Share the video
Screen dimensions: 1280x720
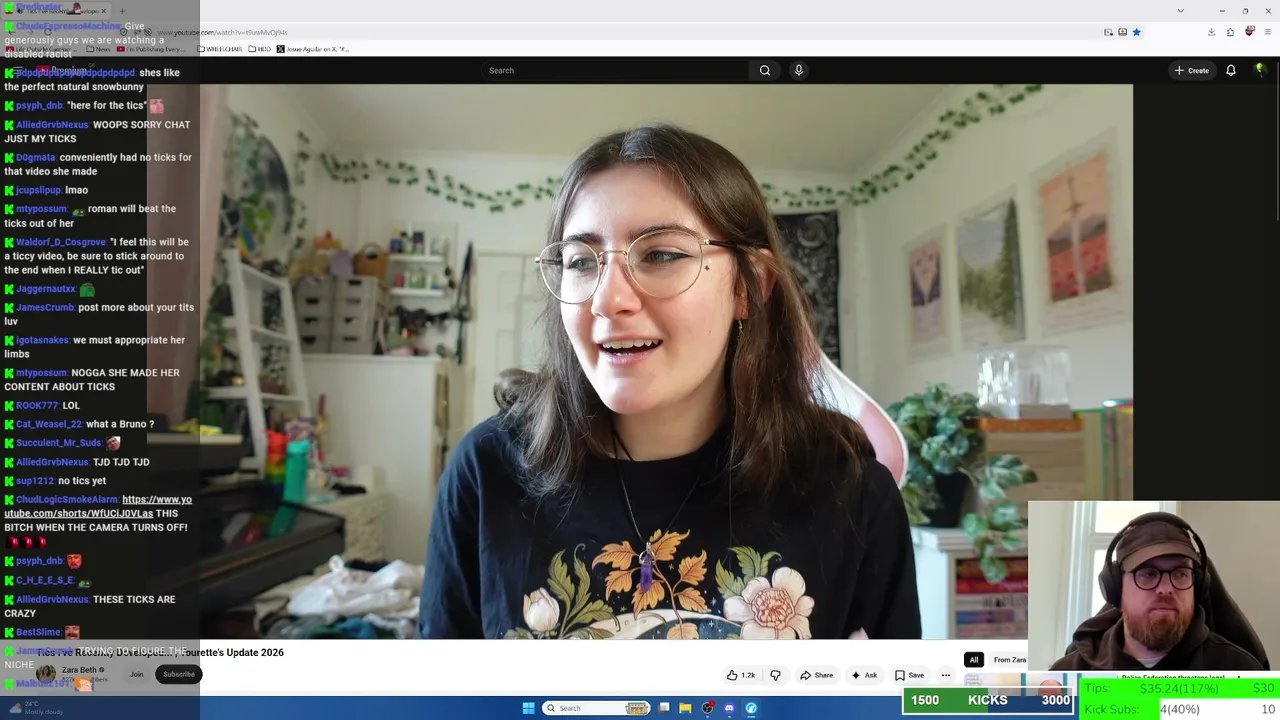pos(816,675)
